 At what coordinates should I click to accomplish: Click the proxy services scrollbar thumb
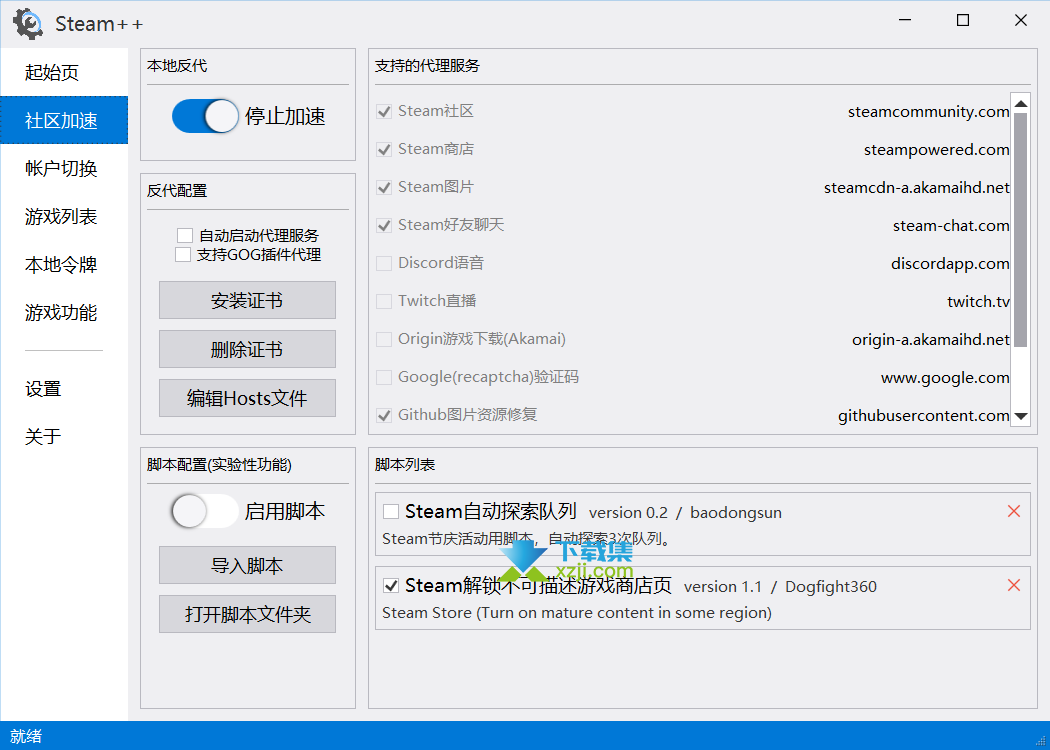1021,230
